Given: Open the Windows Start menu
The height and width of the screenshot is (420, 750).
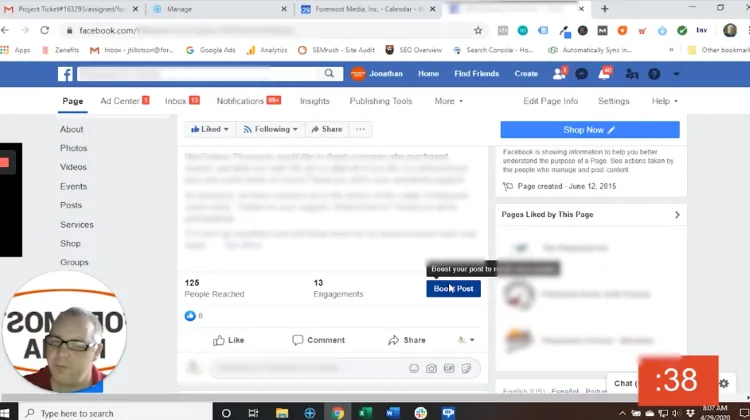Looking at the screenshot, I should 6,413.
